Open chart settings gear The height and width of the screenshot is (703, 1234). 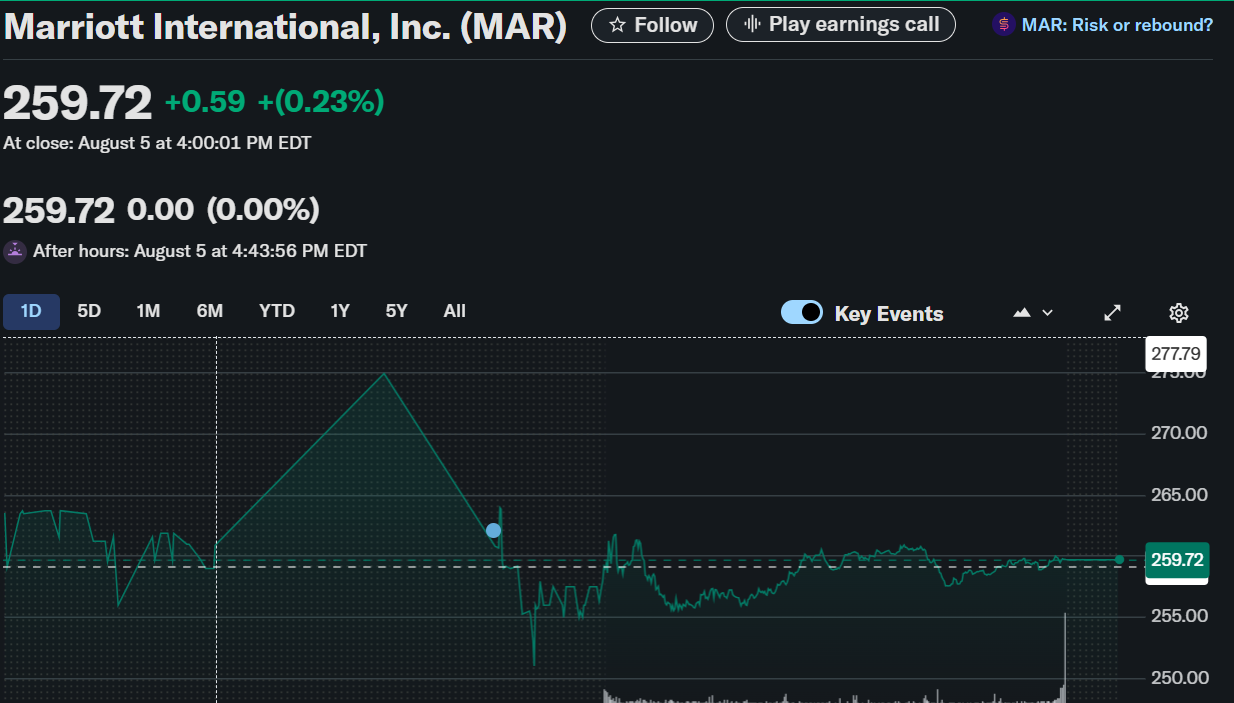tap(1178, 313)
